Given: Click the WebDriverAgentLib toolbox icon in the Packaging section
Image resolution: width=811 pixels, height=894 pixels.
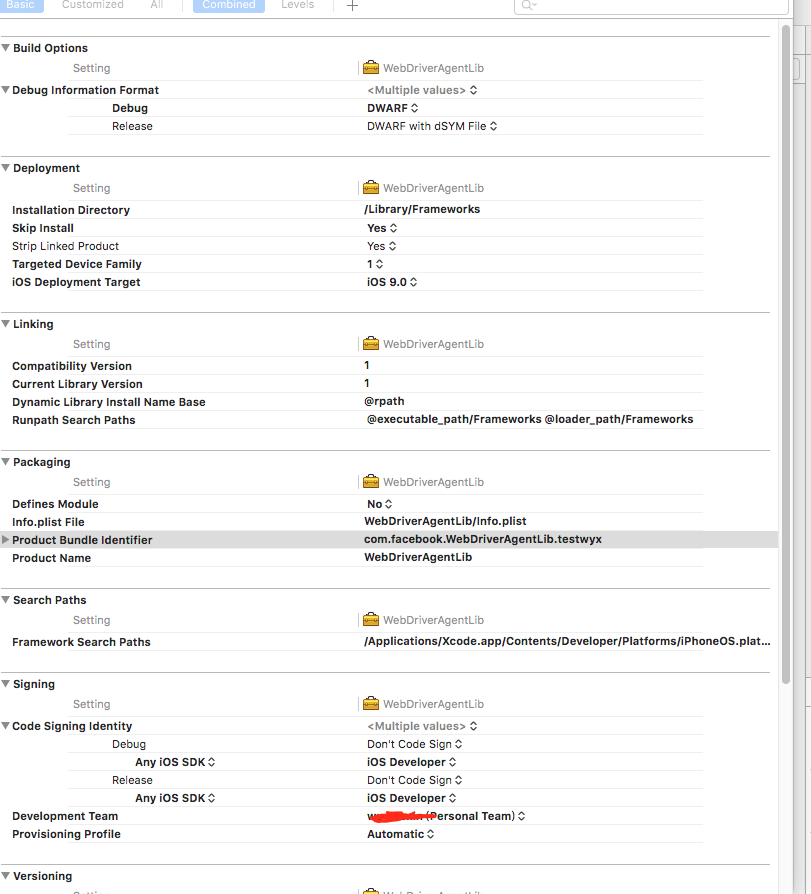Looking at the screenshot, I should point(371,482).
